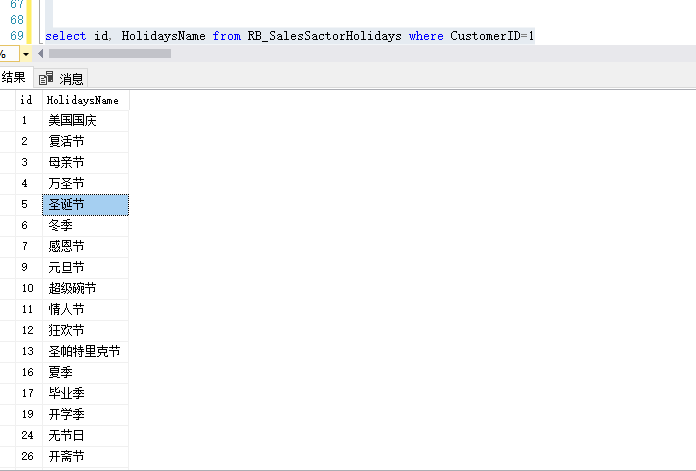
Task: Click CustomerID=1 condition in the query
Action: point(492,36)
